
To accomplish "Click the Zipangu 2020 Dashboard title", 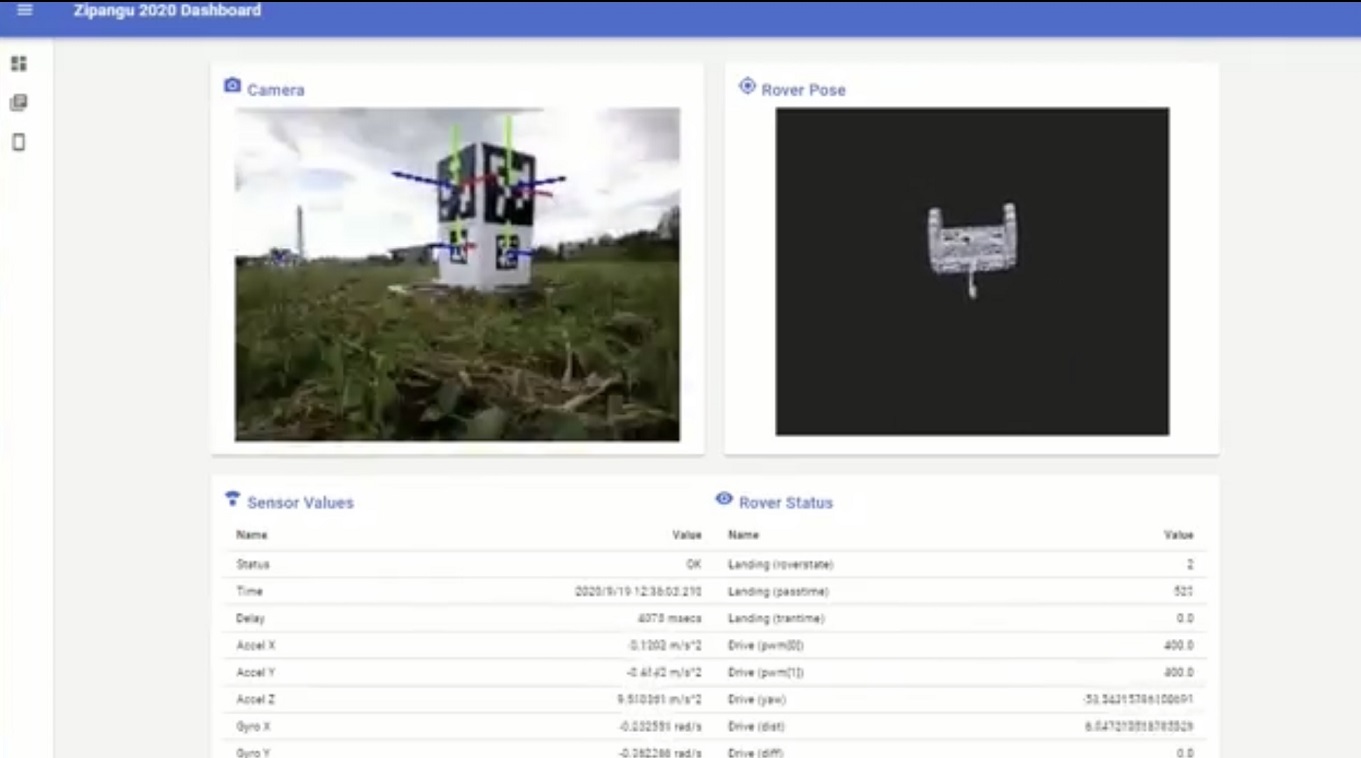I will (x=167, y=11).
